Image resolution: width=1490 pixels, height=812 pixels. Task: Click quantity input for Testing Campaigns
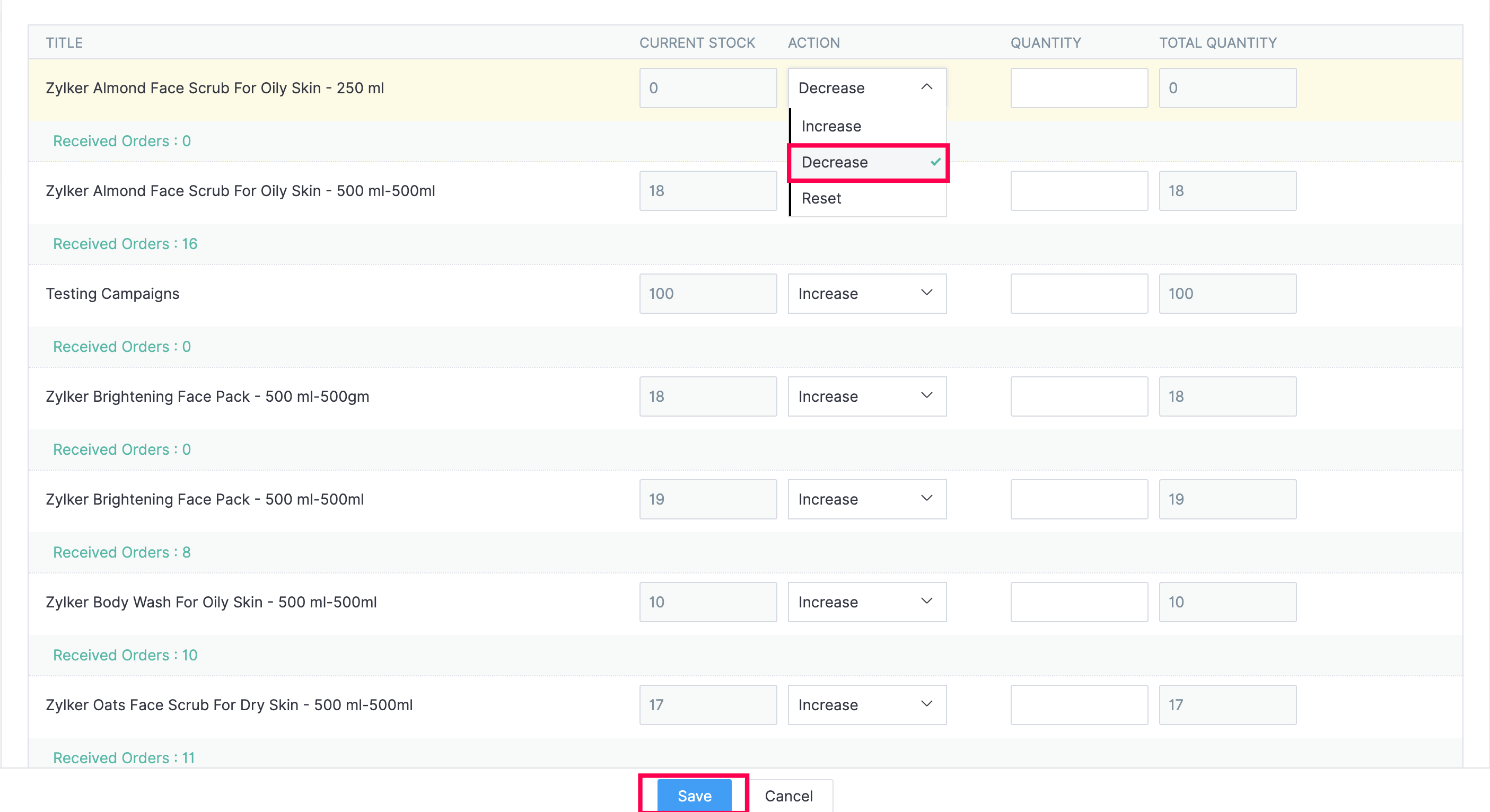point(1079,294)
